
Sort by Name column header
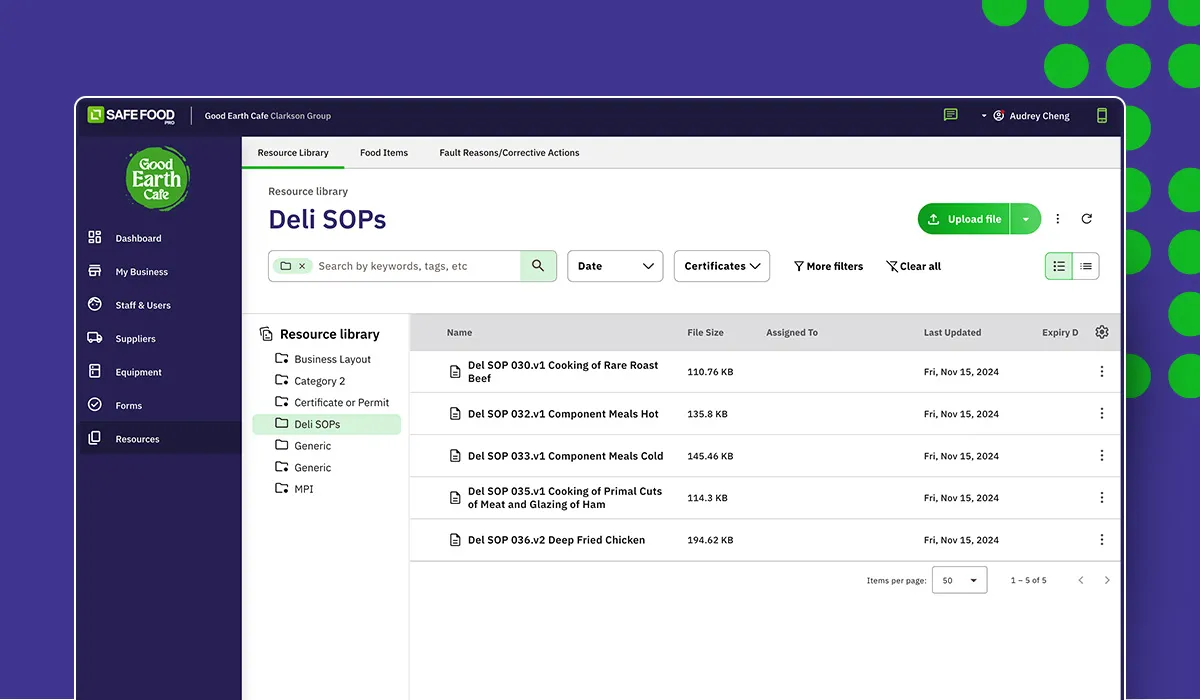point(459,332)
